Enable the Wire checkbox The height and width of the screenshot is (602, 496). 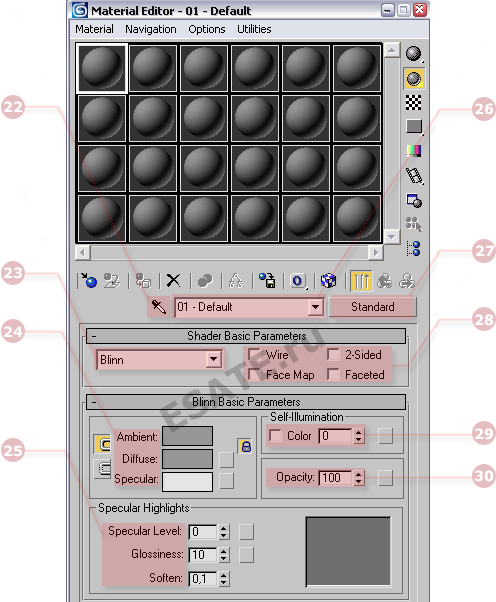click(x=255, y=354)
